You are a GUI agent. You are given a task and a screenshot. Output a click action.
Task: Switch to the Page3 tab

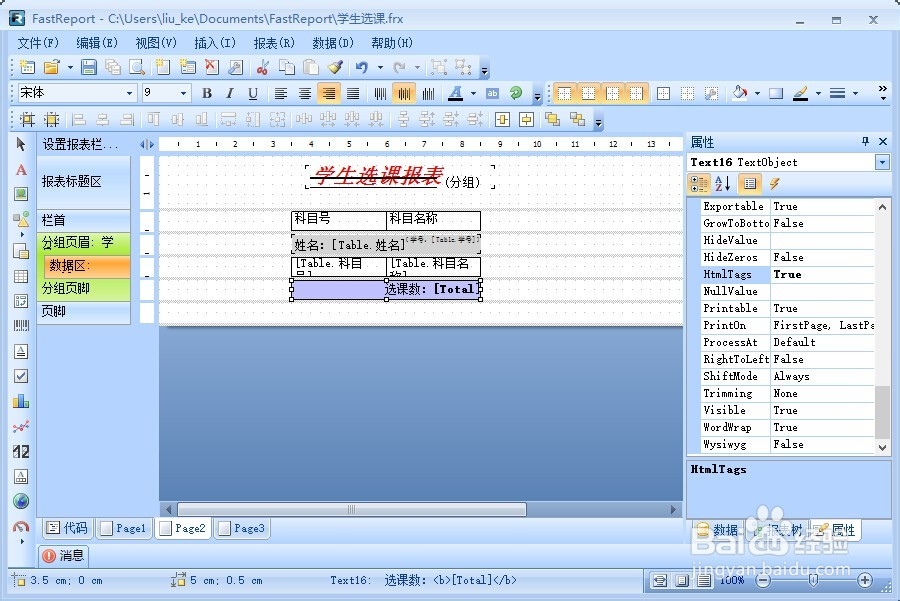tap(242, 528)
